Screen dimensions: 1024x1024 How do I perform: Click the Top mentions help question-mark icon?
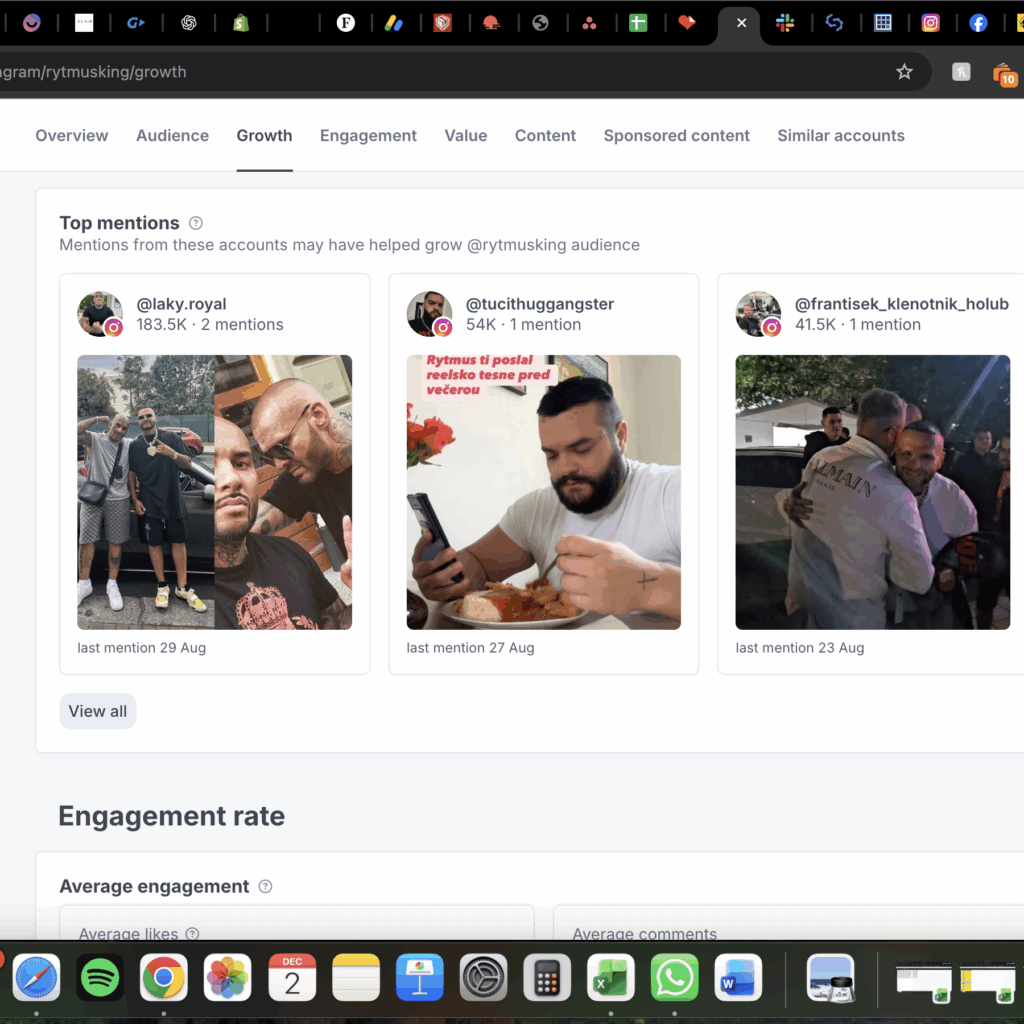pyautogui.click(x=196, y=223)
